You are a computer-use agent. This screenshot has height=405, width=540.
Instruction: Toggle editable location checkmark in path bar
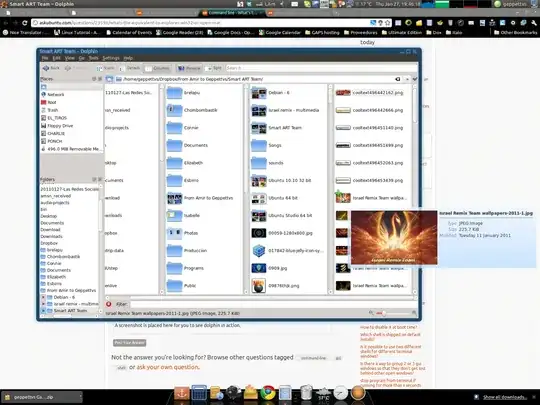click(x=415, y=79)
